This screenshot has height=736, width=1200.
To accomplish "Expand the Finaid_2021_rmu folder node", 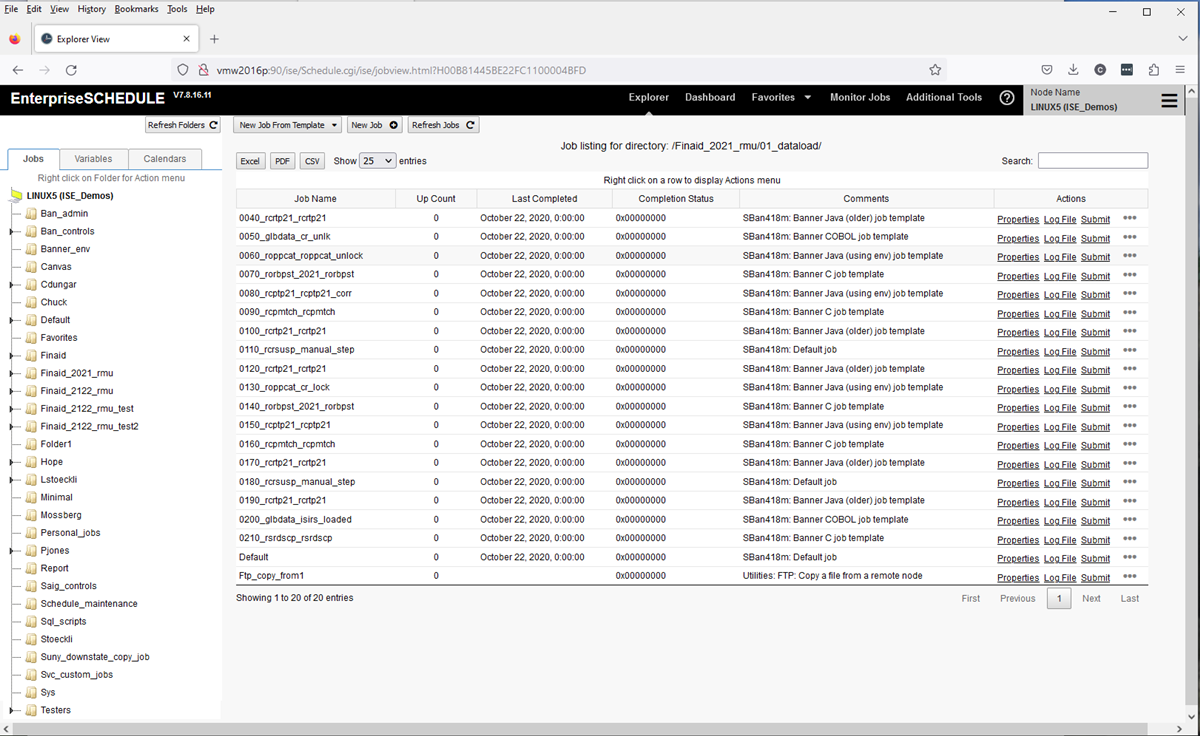I will coord(12,374).
